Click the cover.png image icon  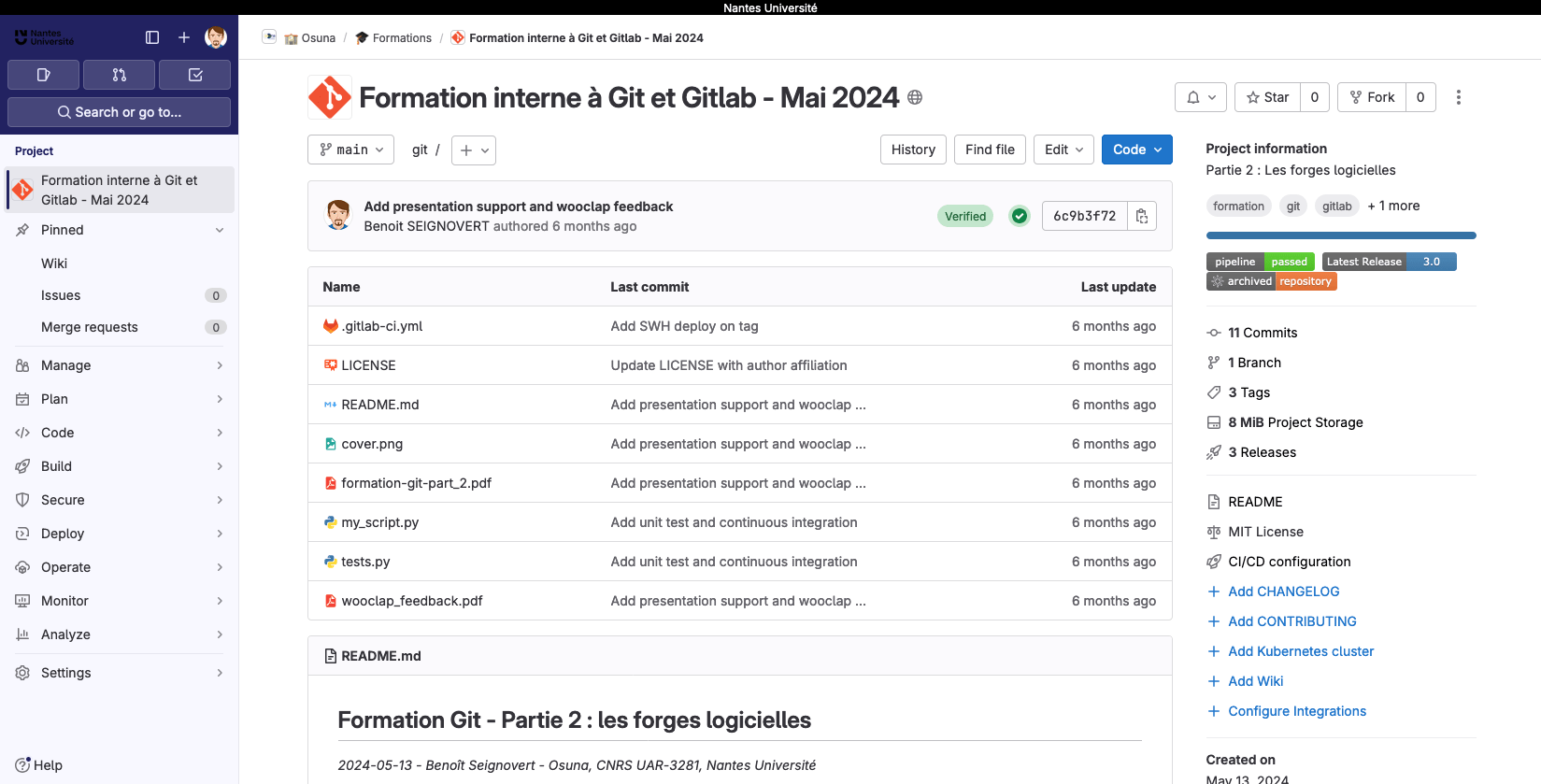click(330, 444)
